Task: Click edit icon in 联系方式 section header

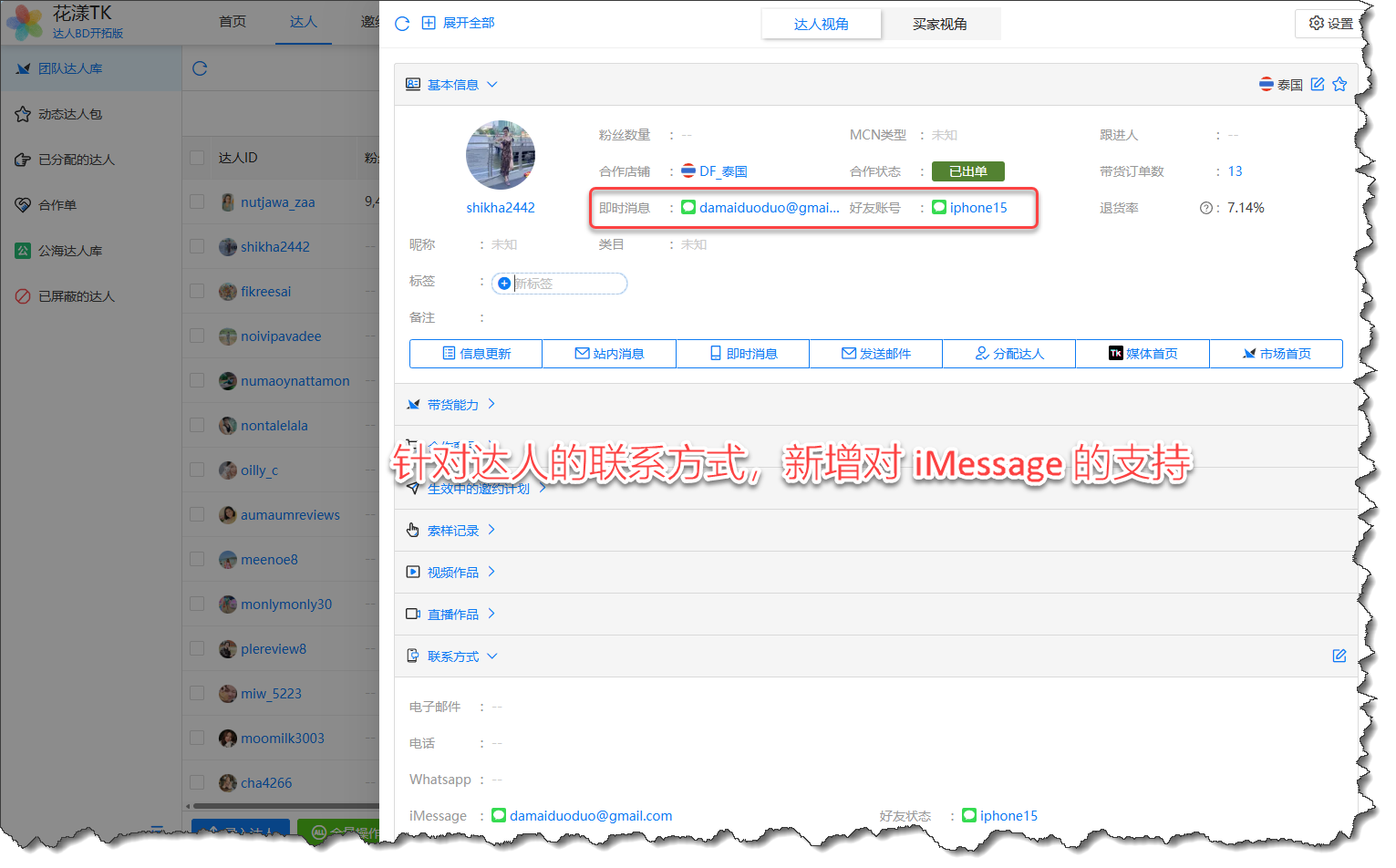Action: (1339, 656)
